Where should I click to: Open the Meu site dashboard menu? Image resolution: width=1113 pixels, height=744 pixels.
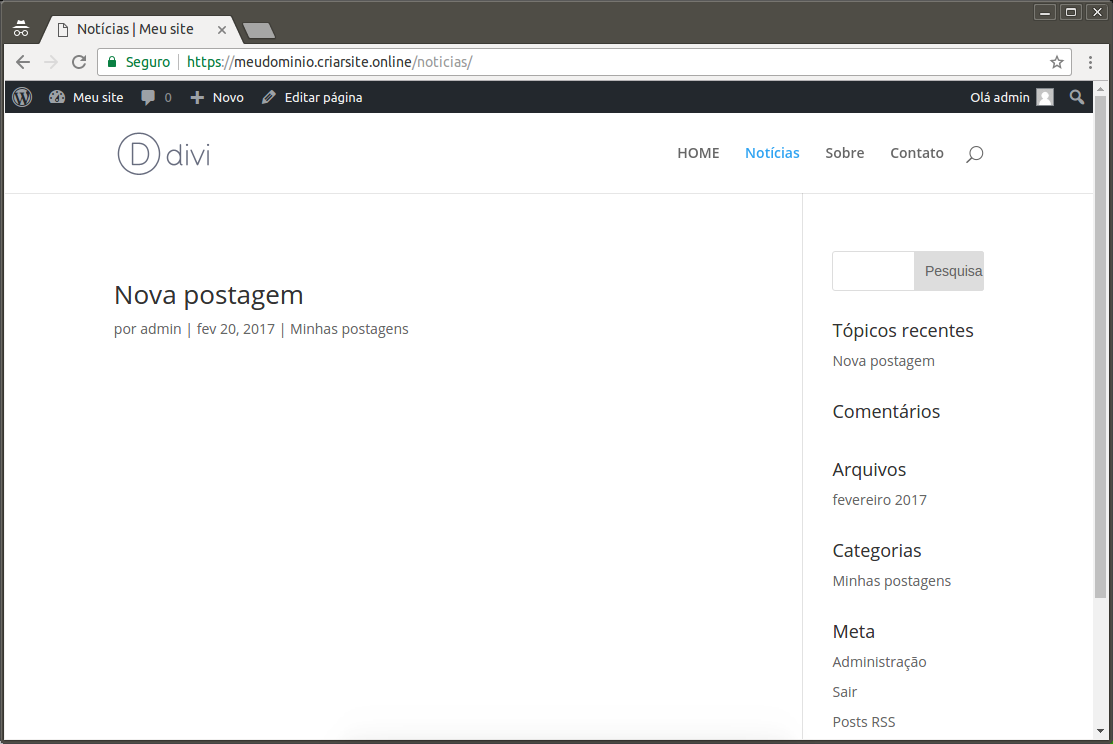coord(87,97)
